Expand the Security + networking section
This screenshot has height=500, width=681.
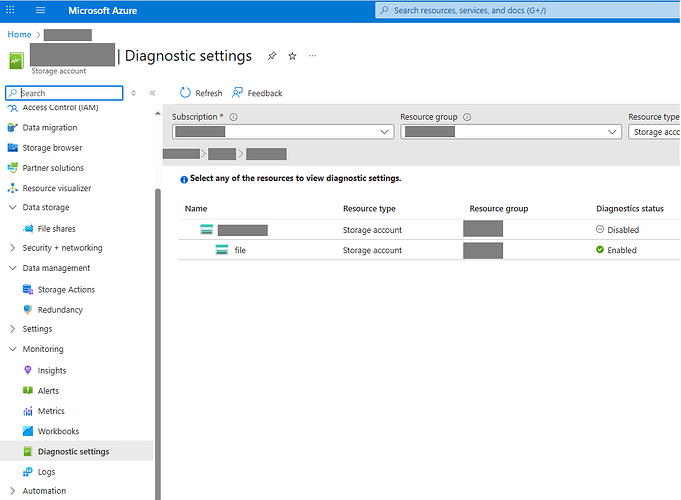pos(62,248)
